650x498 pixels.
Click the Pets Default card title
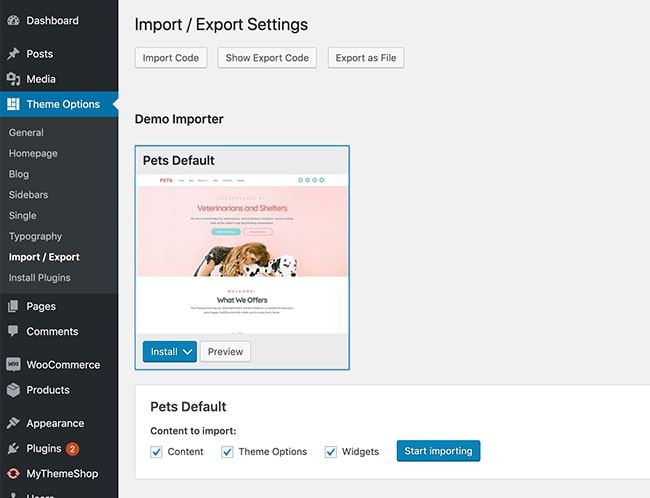(x=179, y=160)
